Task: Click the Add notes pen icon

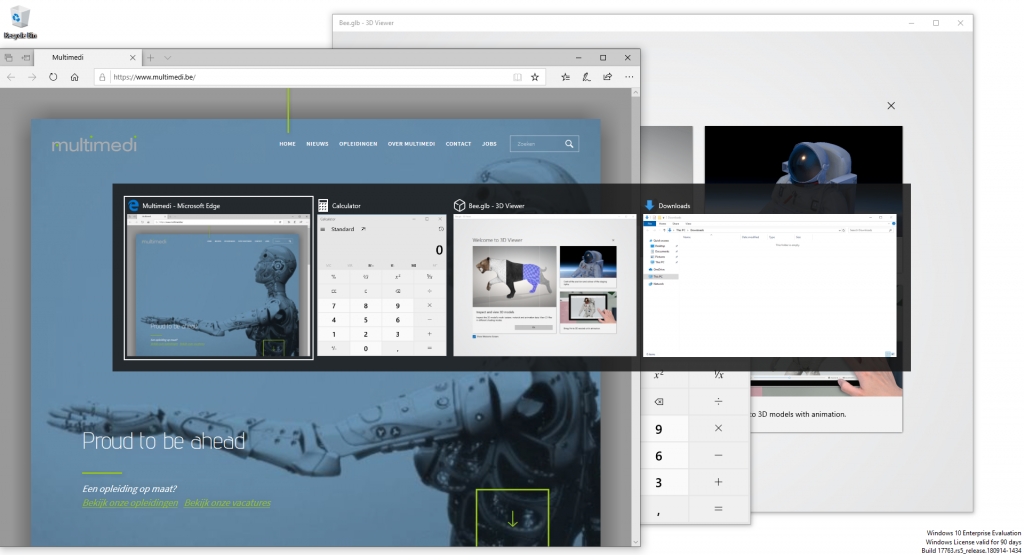Action: tap(586, 77)
